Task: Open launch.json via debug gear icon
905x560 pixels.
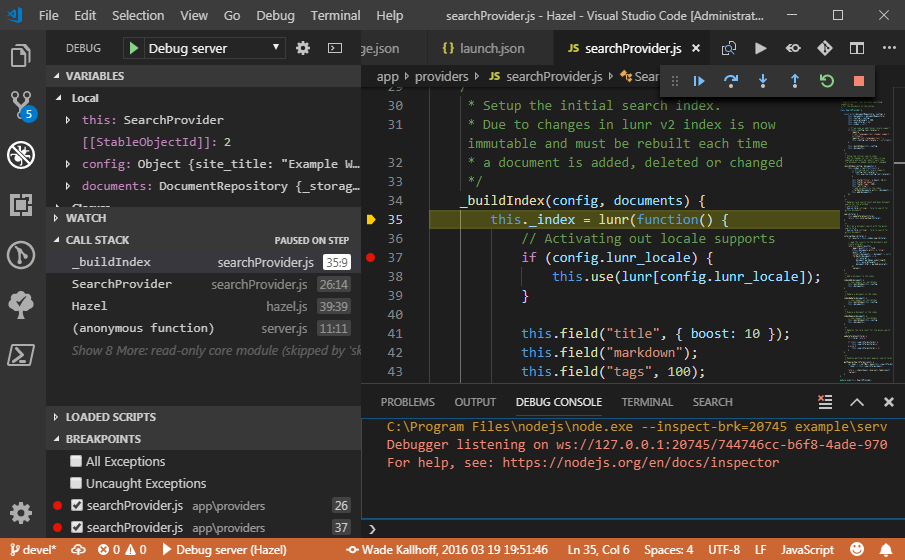Action: (x=303, y=48)
